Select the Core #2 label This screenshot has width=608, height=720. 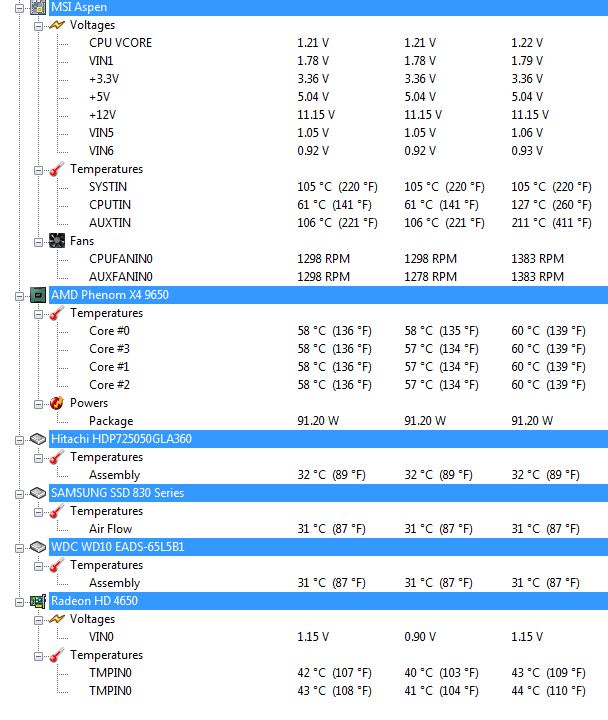tap(109, 385)
